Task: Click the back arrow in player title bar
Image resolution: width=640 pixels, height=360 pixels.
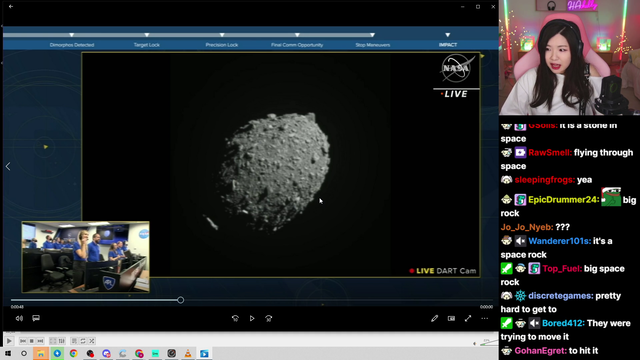Action: [x=11, y=7]
